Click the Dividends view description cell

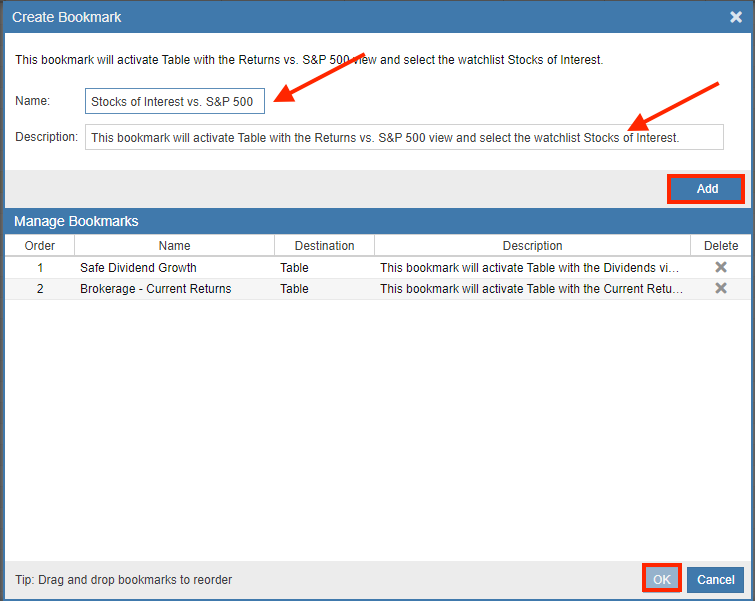coord(530,268)
